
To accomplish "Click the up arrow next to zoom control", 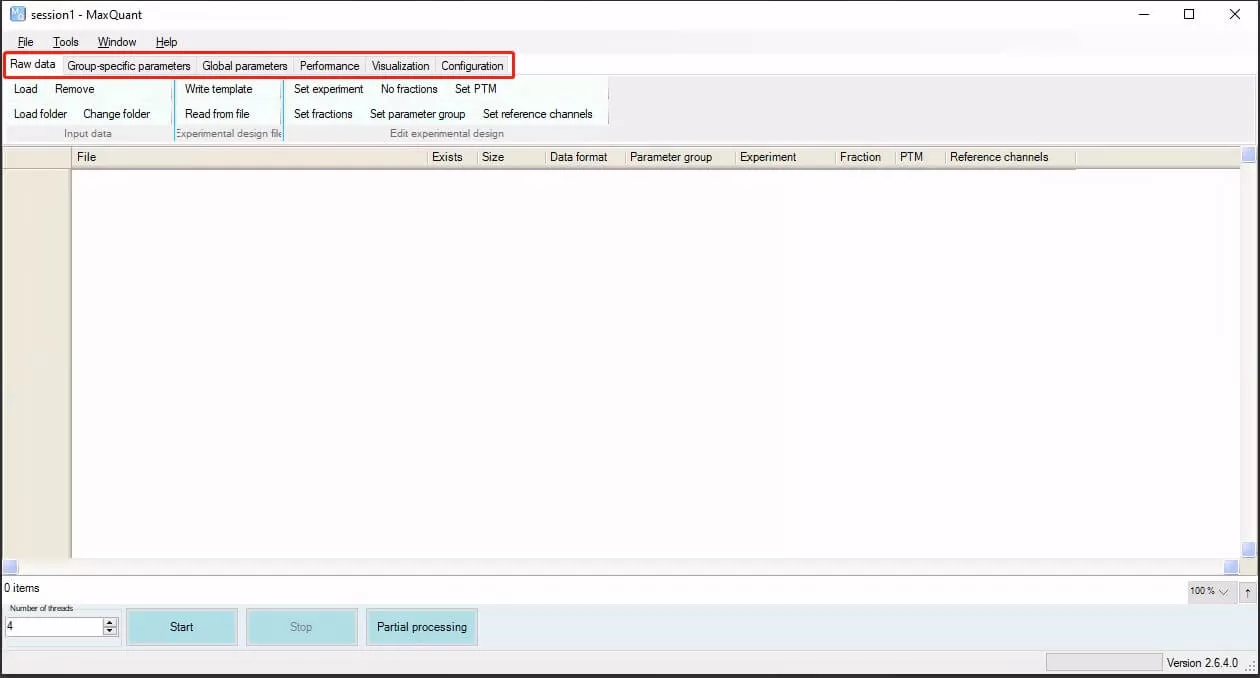I will (x=1249, y=592).
